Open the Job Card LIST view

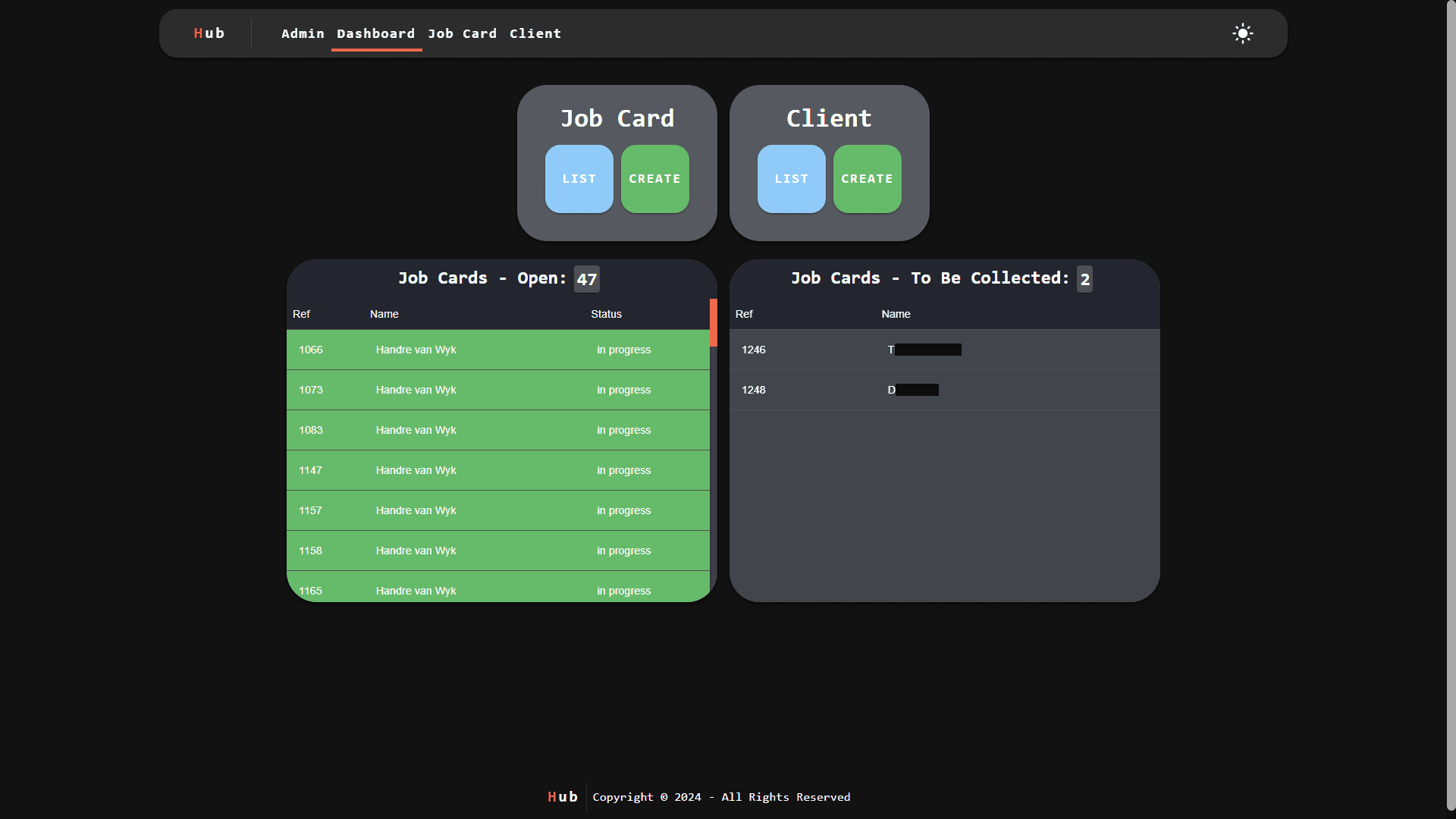[x=579, y=179]
